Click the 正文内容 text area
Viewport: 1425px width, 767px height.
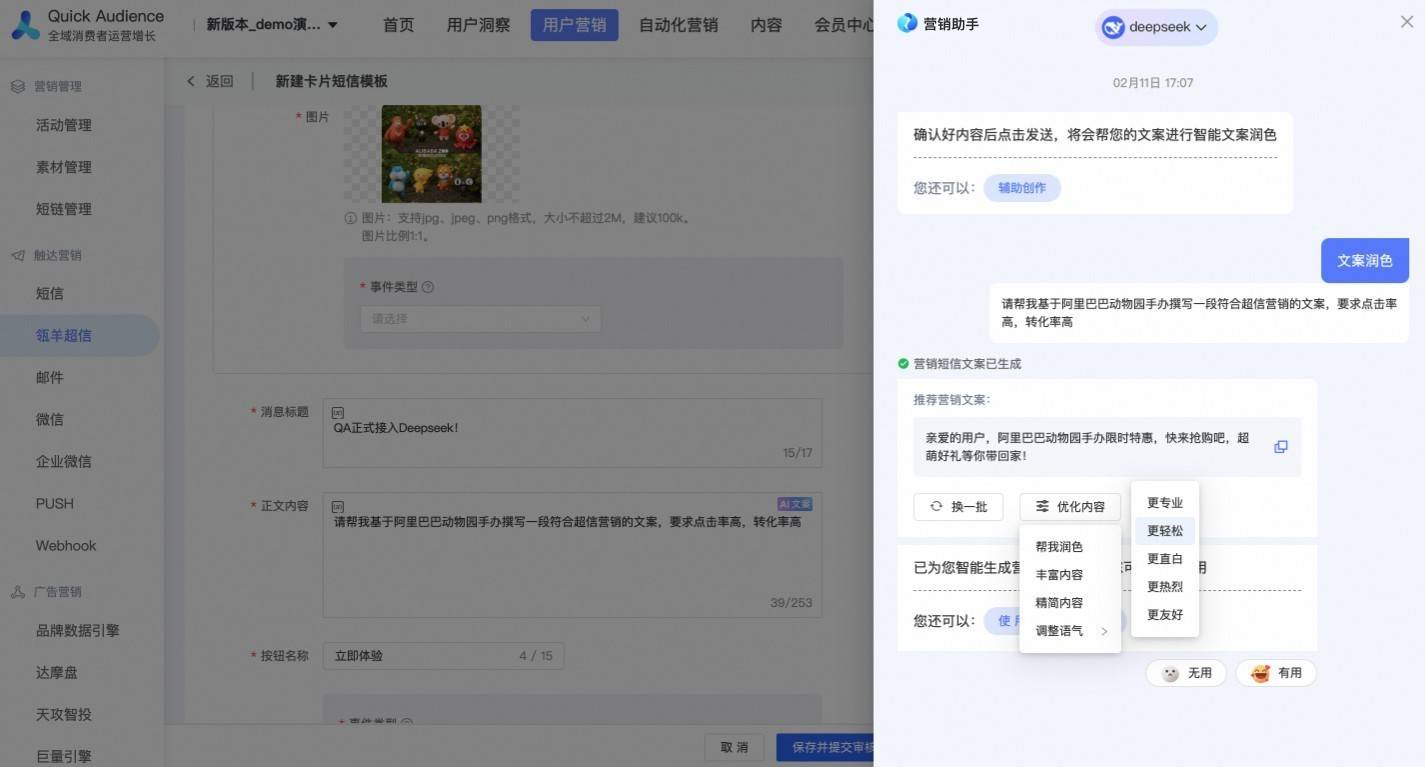pyautogui.click(x=572, y=554)
